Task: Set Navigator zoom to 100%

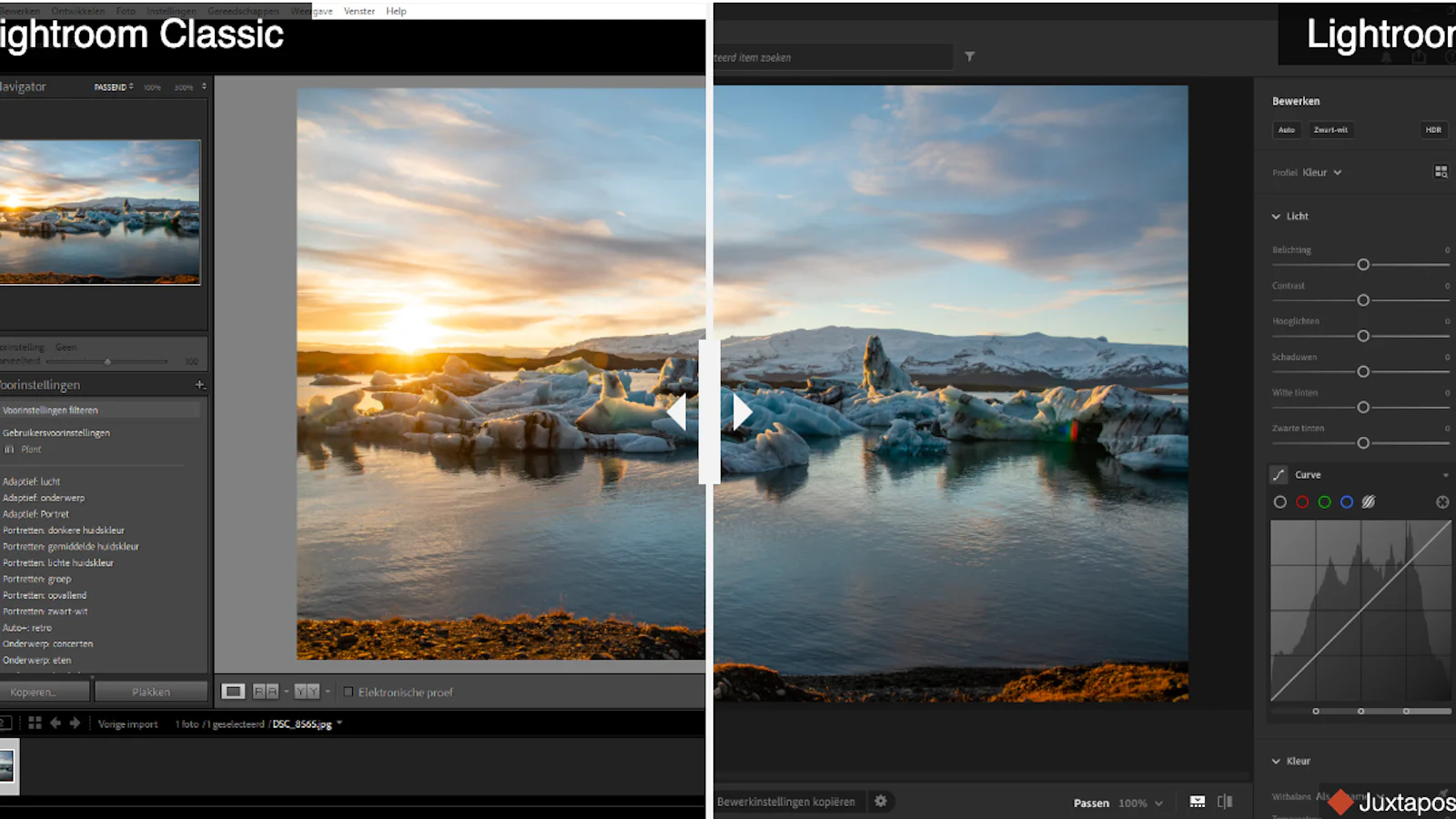Action: pos(152,87)
